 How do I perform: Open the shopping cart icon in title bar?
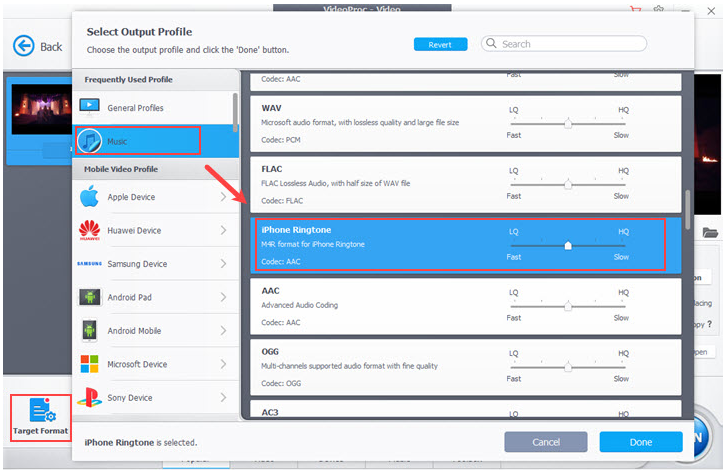click(x=636, y=9)
